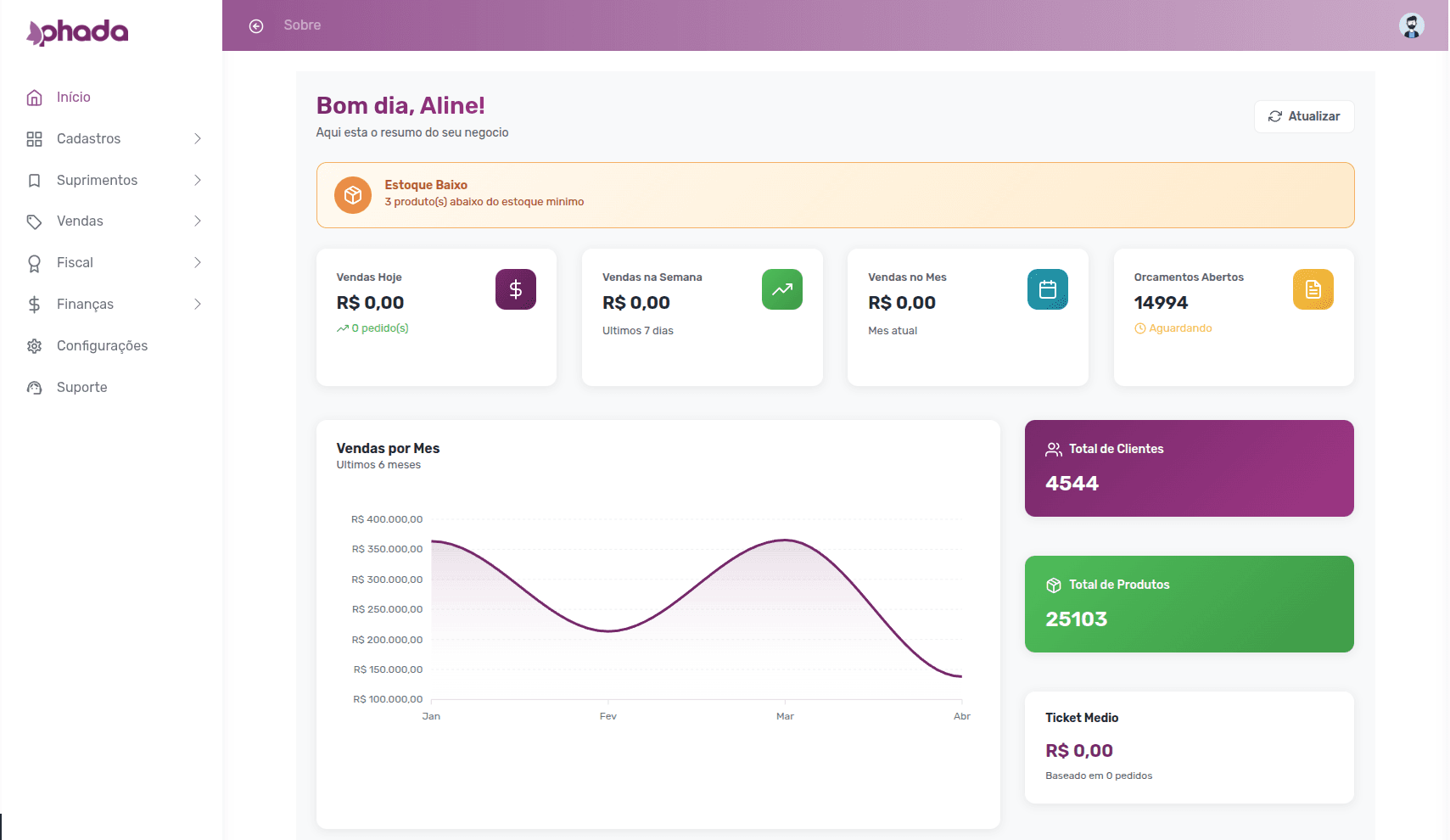The image size is (1450, 840).
Task: Click the Fev label on chart axis
Action: [x=608, y=717]
